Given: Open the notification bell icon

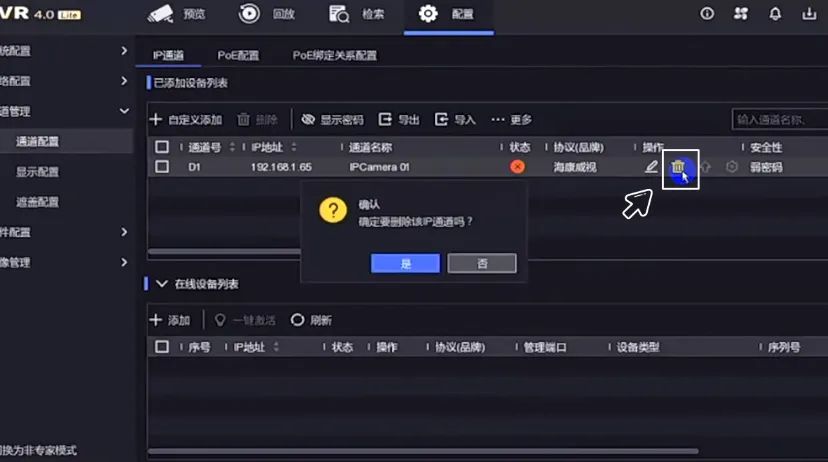Looking at the screenshot, I should point(775,14).
